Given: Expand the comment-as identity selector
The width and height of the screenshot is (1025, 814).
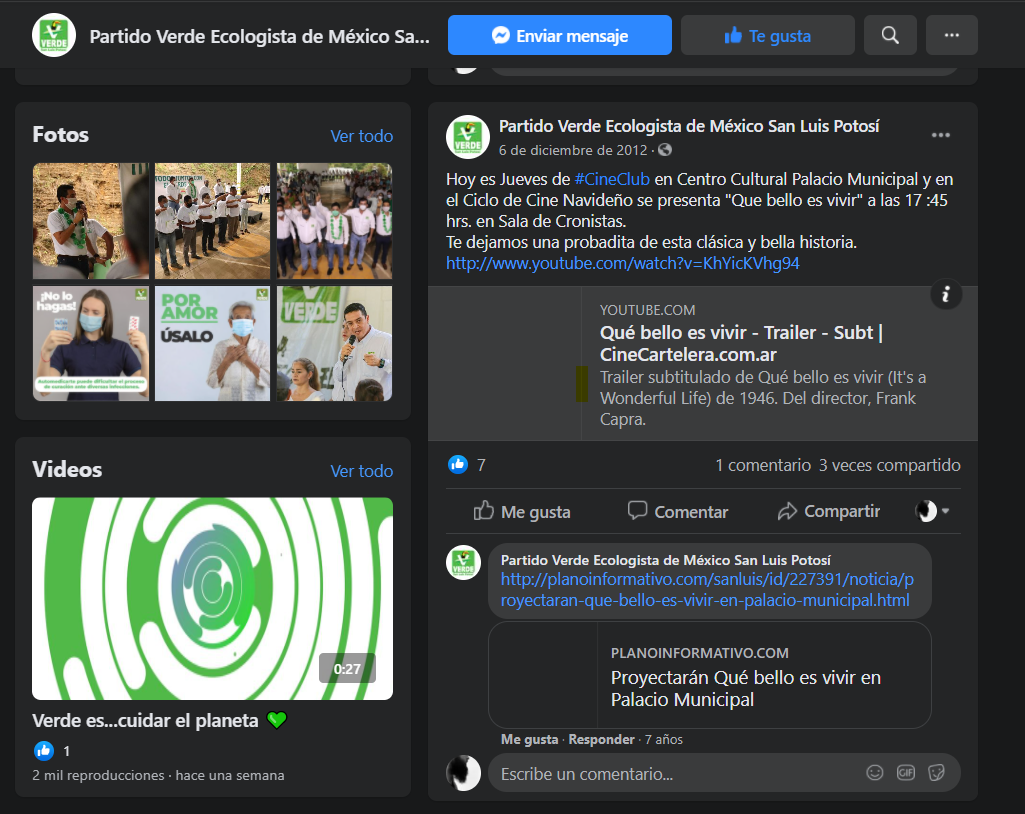Looking at the screenshot, I should 932,511.
